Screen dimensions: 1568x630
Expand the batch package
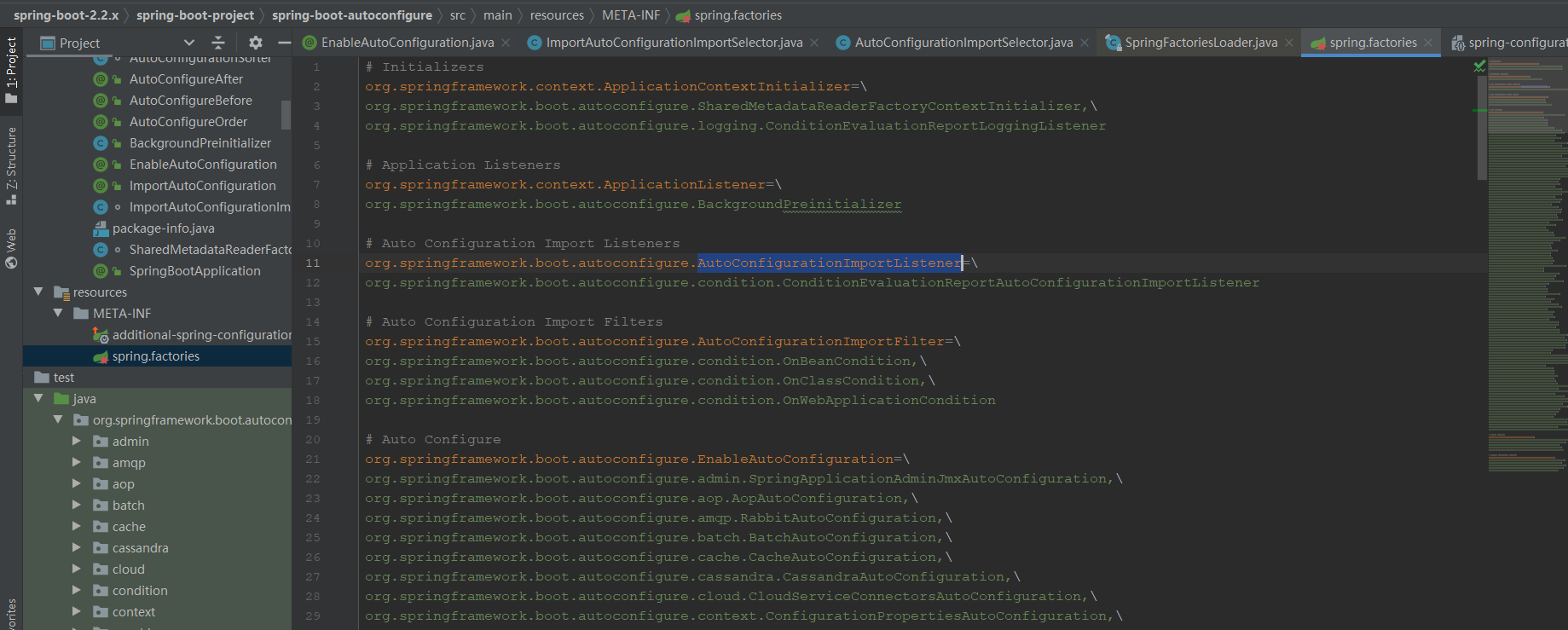tap(77, 505)
